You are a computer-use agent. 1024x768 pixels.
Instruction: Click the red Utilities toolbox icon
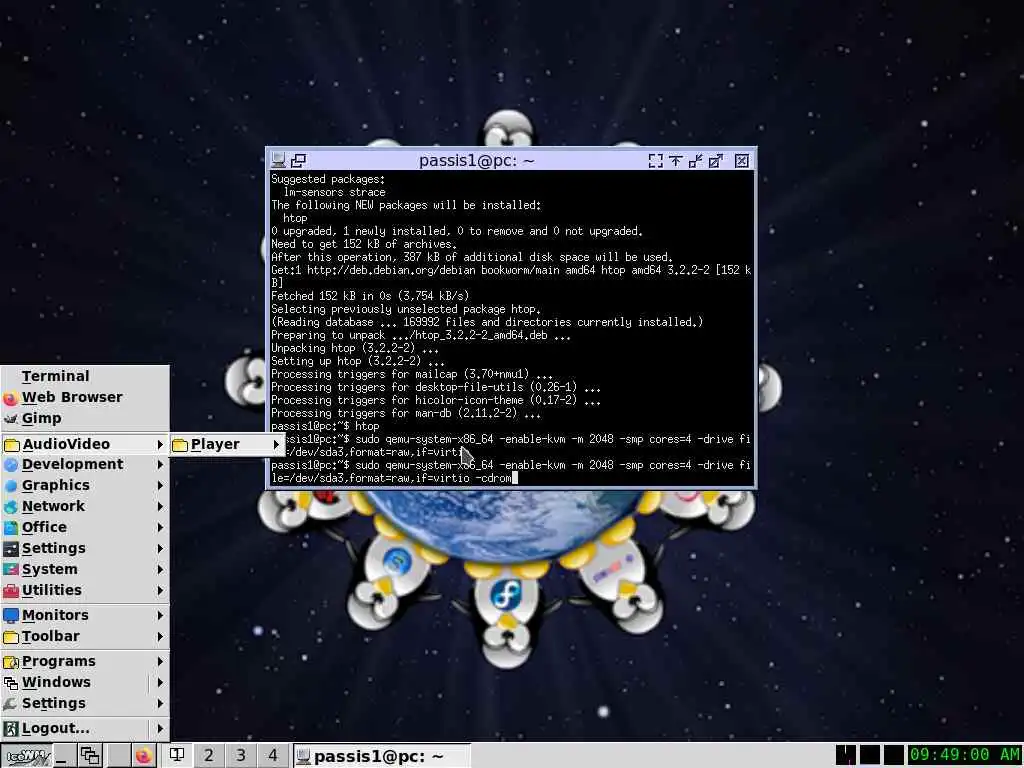pos(10,591)
